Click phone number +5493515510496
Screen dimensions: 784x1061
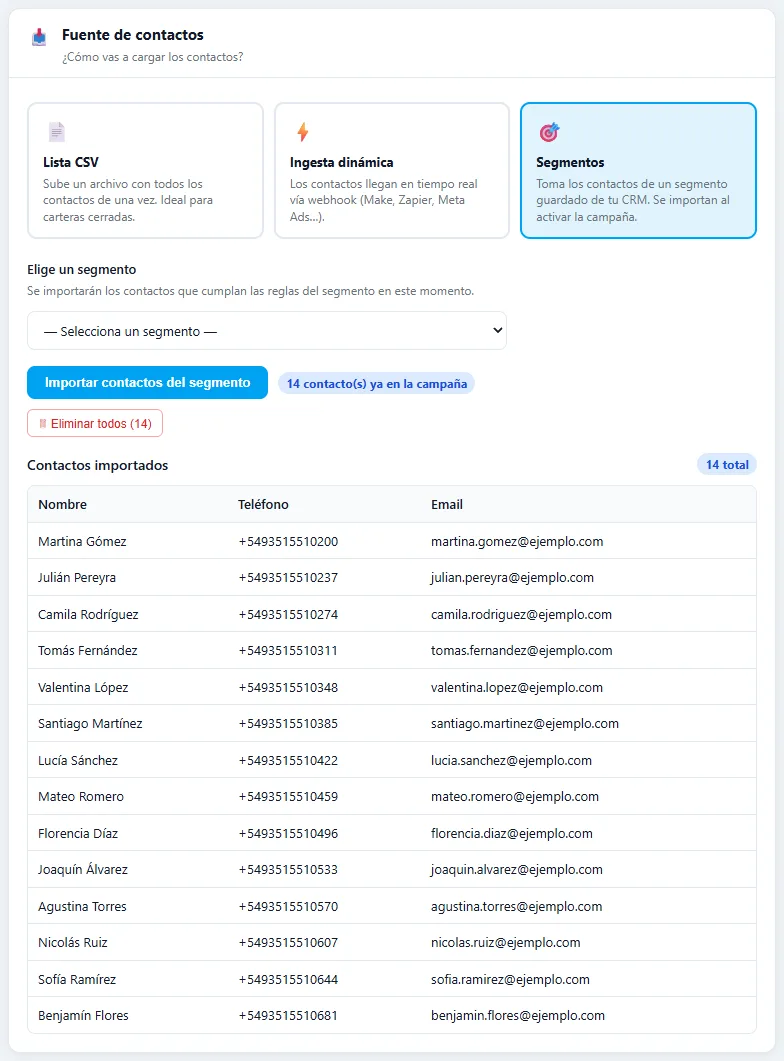pyautogui.click(x=288, y=834)
